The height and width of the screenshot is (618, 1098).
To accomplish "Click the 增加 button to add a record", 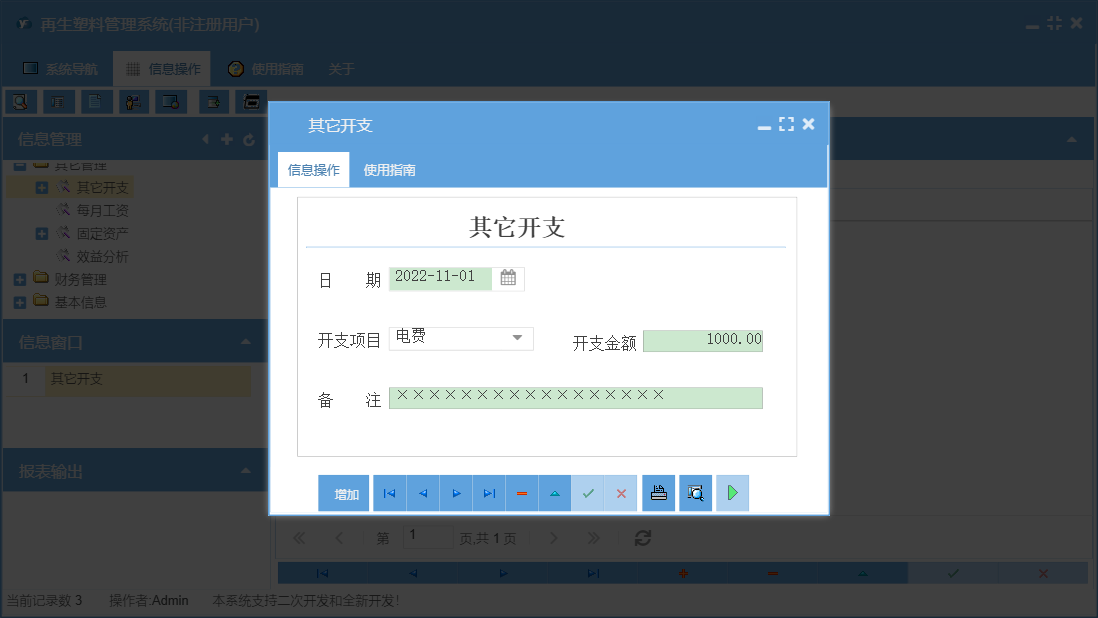I will 343,492.
